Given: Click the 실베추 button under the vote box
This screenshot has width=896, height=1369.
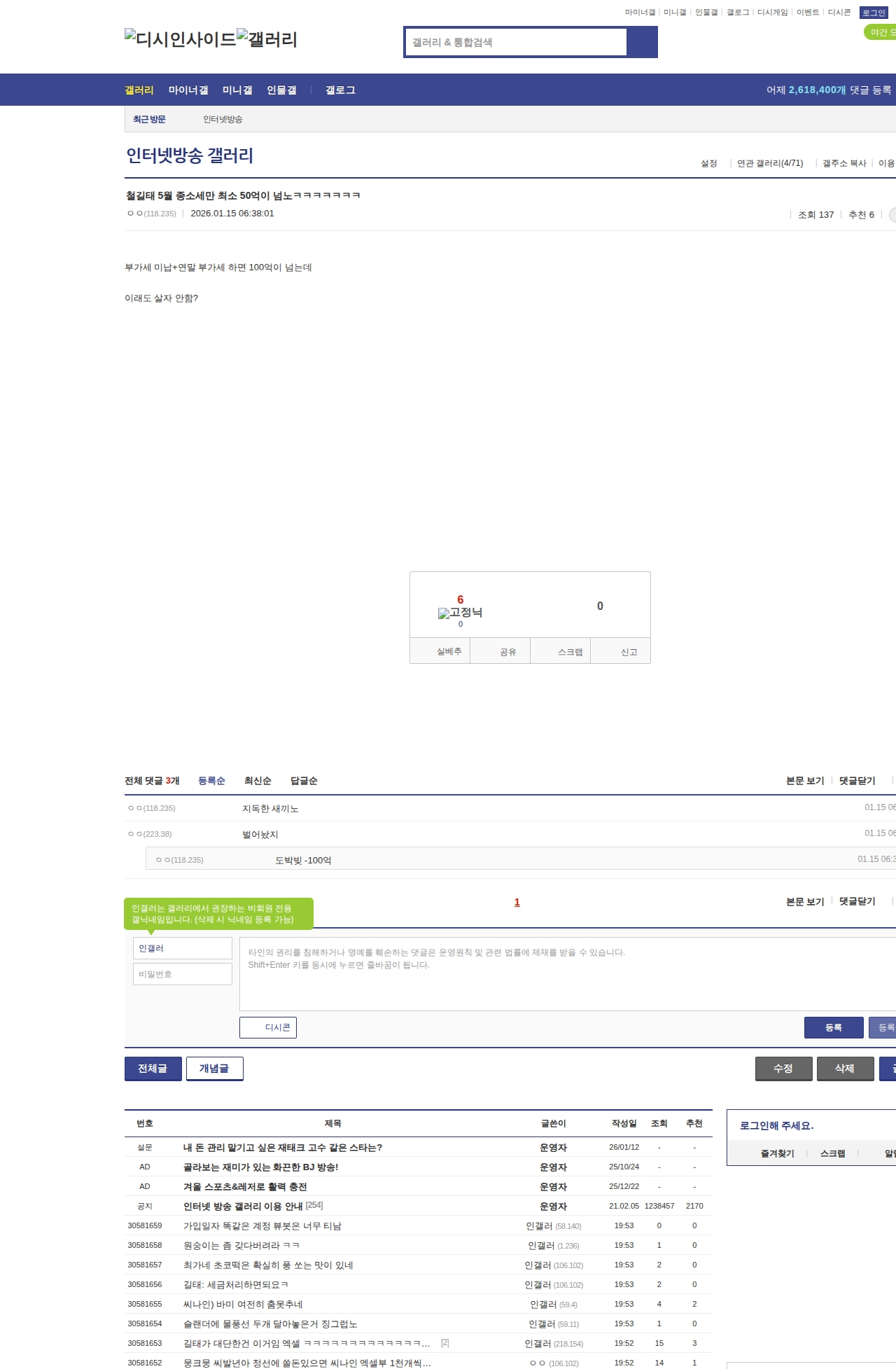Looking at the screenshot, I should tap(440, 651).
